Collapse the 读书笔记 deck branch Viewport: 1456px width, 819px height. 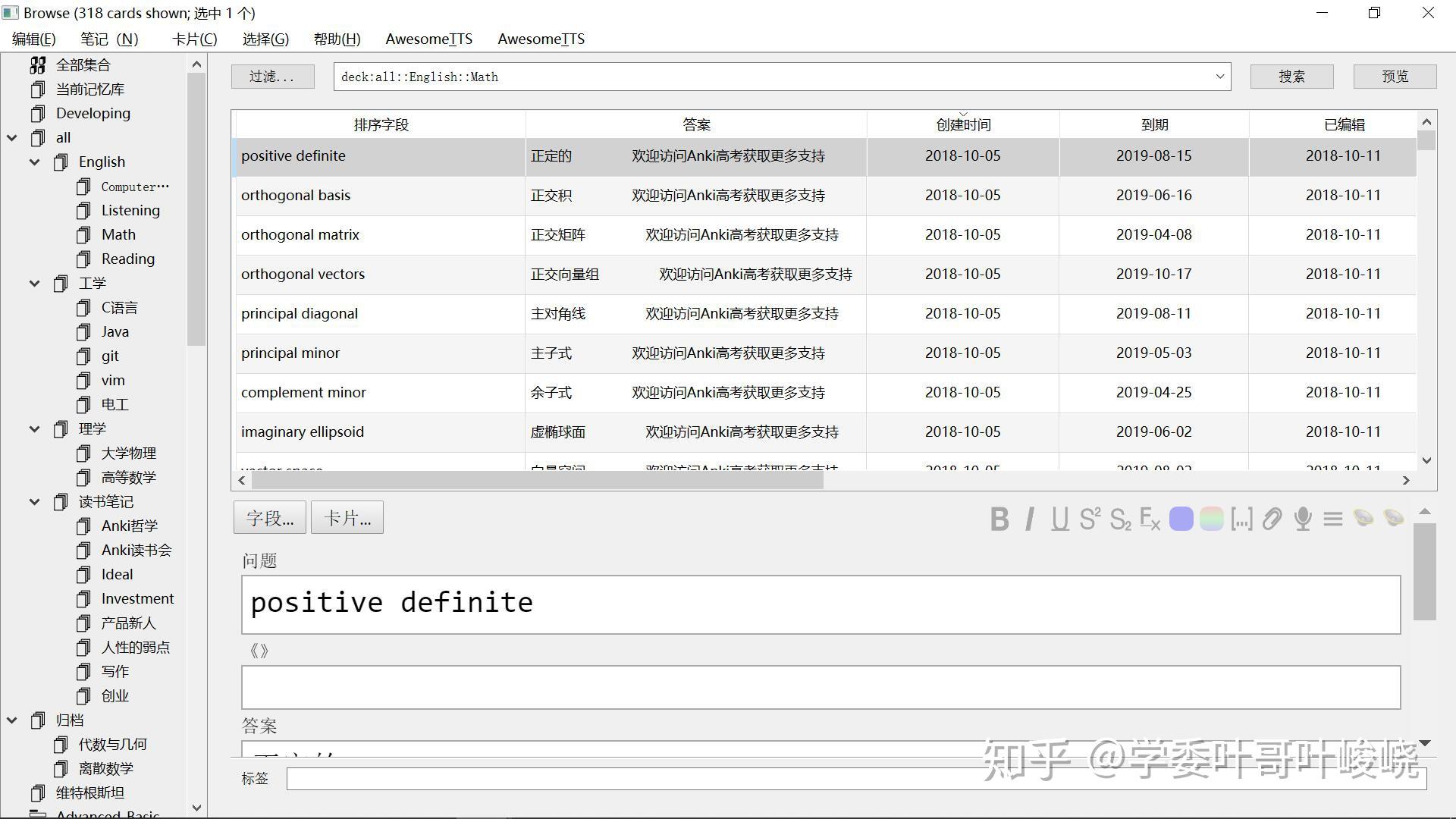point(35,502)
